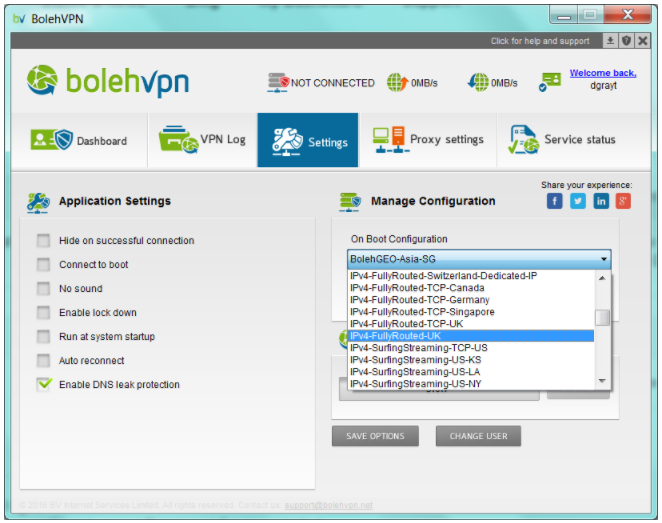Viewport: 662px width, 523px height.
Task: Close the dark help and support bar
Action: pyautogui.click(x=643, y=41)
